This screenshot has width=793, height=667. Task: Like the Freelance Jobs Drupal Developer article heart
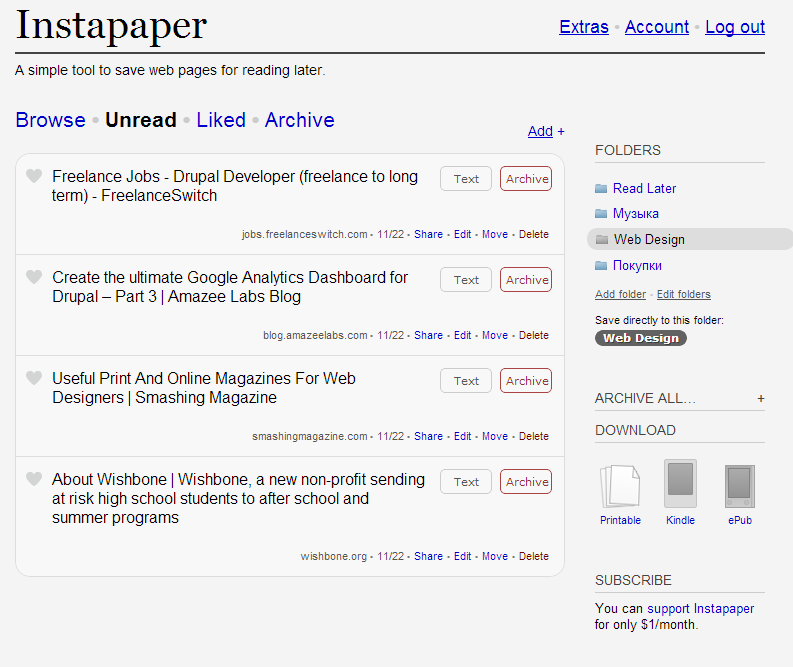tap(34, 176)
